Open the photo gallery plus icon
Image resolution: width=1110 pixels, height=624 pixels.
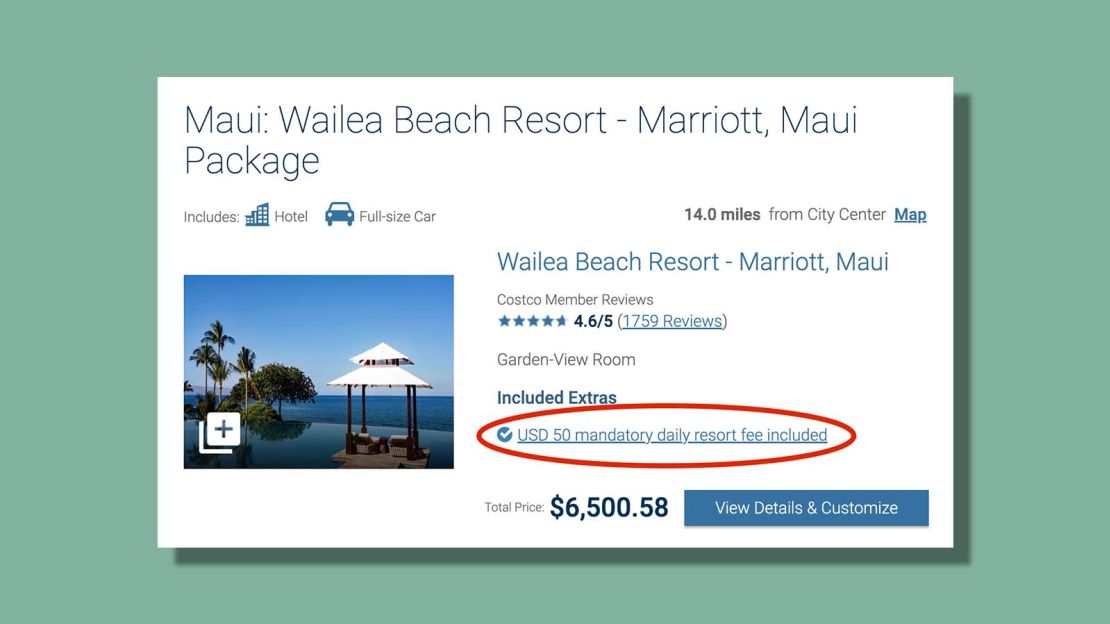[219, 432]
